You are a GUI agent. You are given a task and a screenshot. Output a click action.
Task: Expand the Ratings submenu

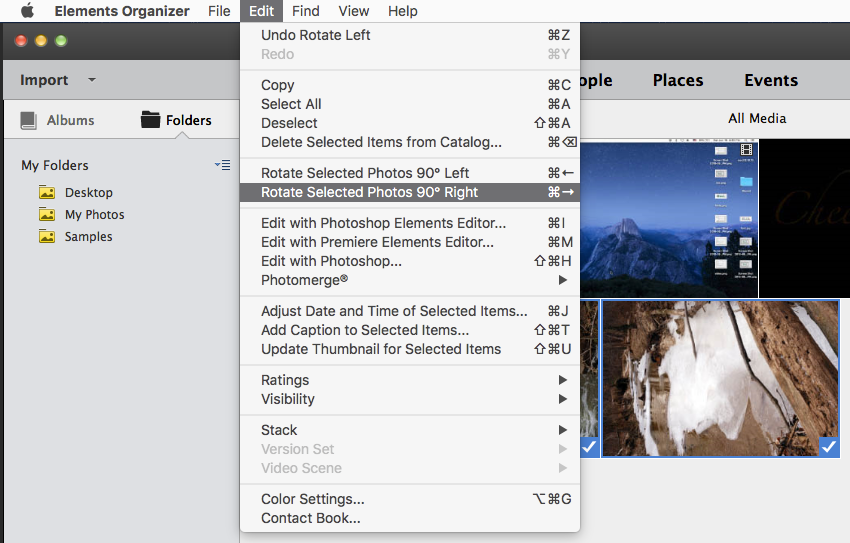coord(563,380)
